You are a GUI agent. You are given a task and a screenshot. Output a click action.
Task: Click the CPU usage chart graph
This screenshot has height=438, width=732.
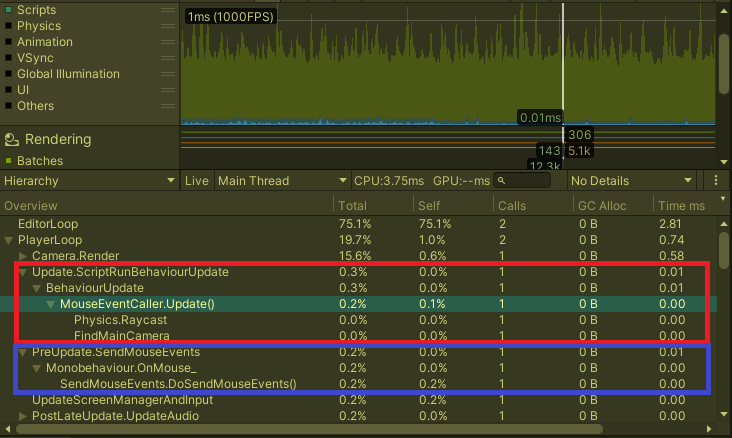pyautogui.click(x=448, y=64)
